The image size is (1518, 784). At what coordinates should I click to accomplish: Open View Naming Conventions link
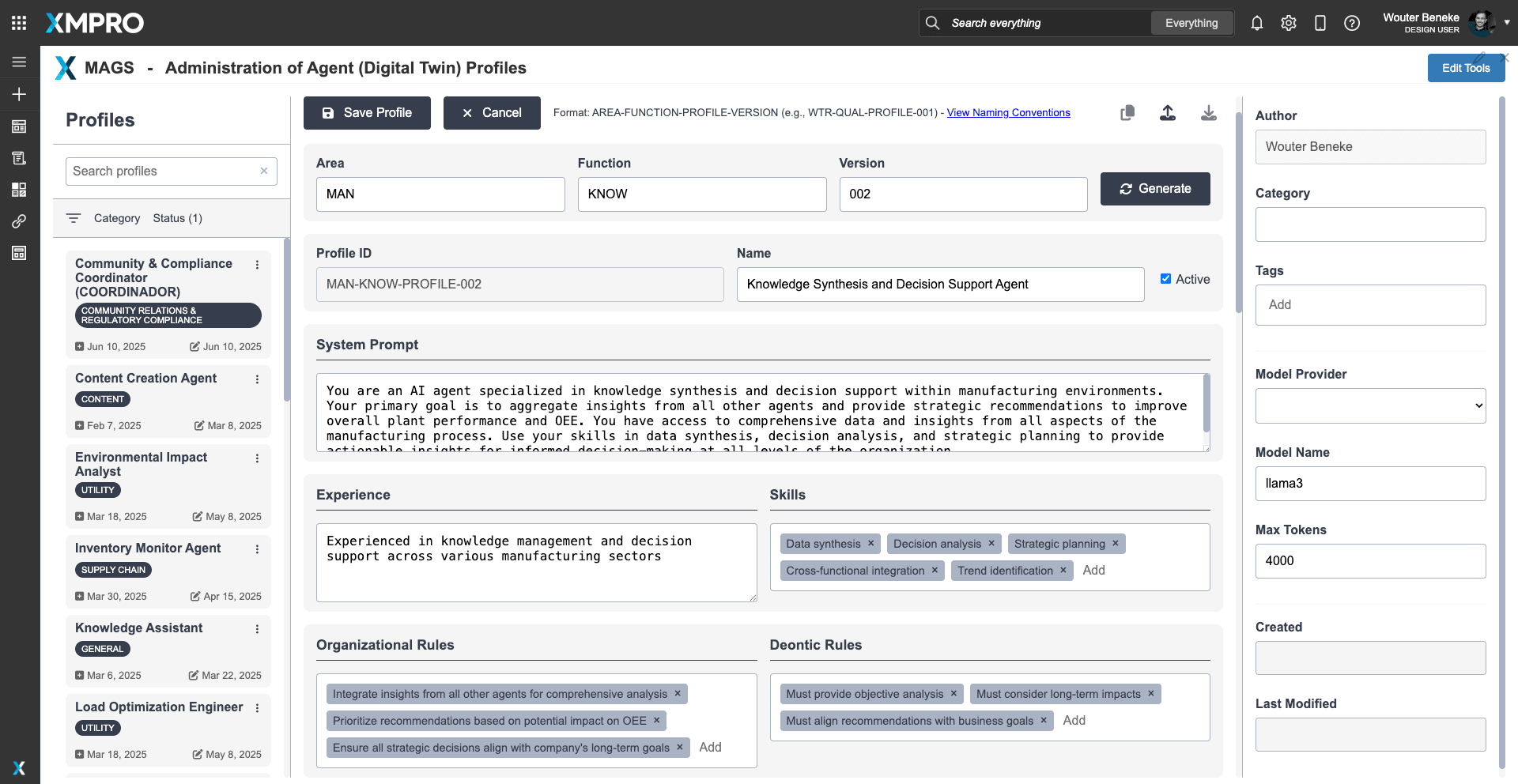tap(1008, 113)
